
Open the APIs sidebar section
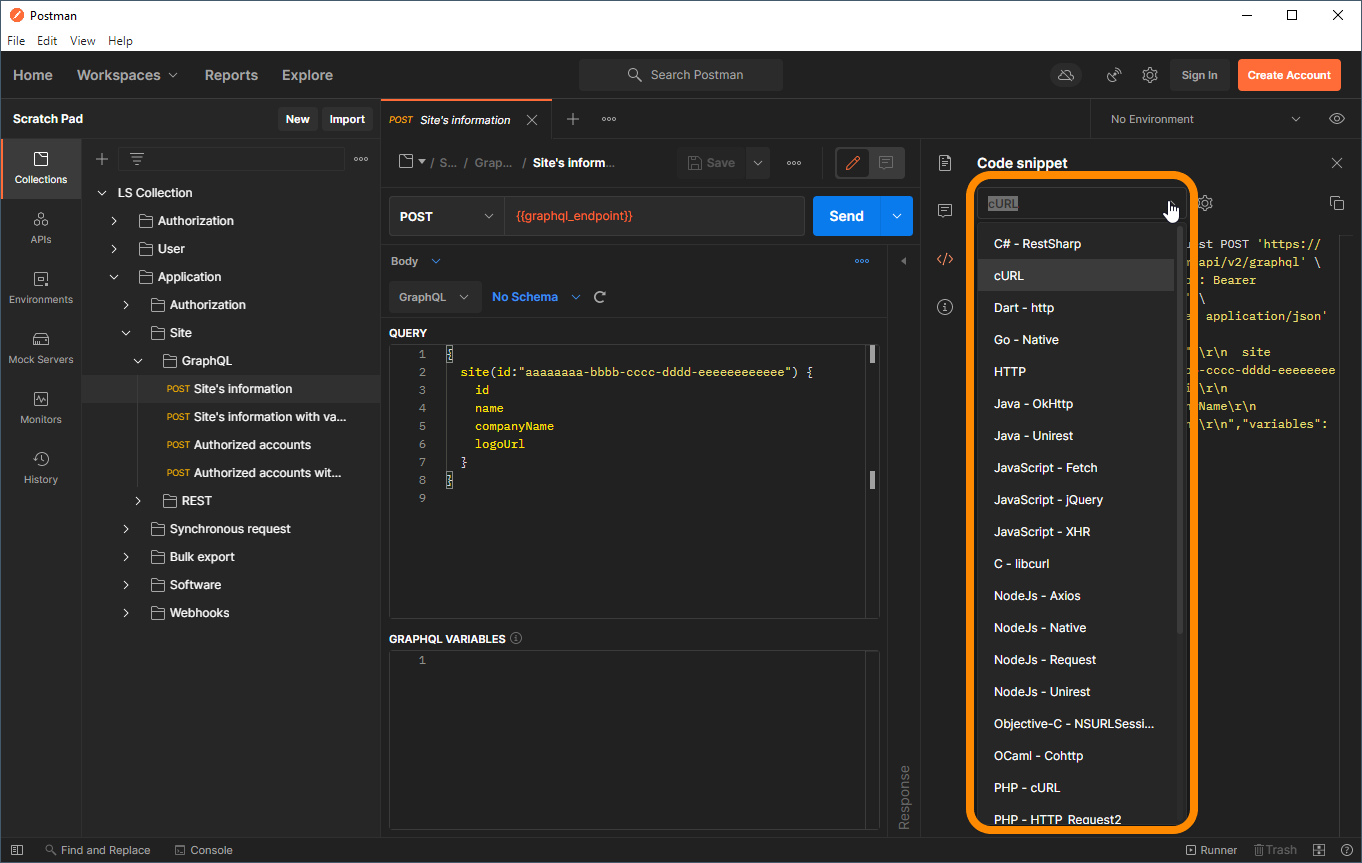coord(41,228)
